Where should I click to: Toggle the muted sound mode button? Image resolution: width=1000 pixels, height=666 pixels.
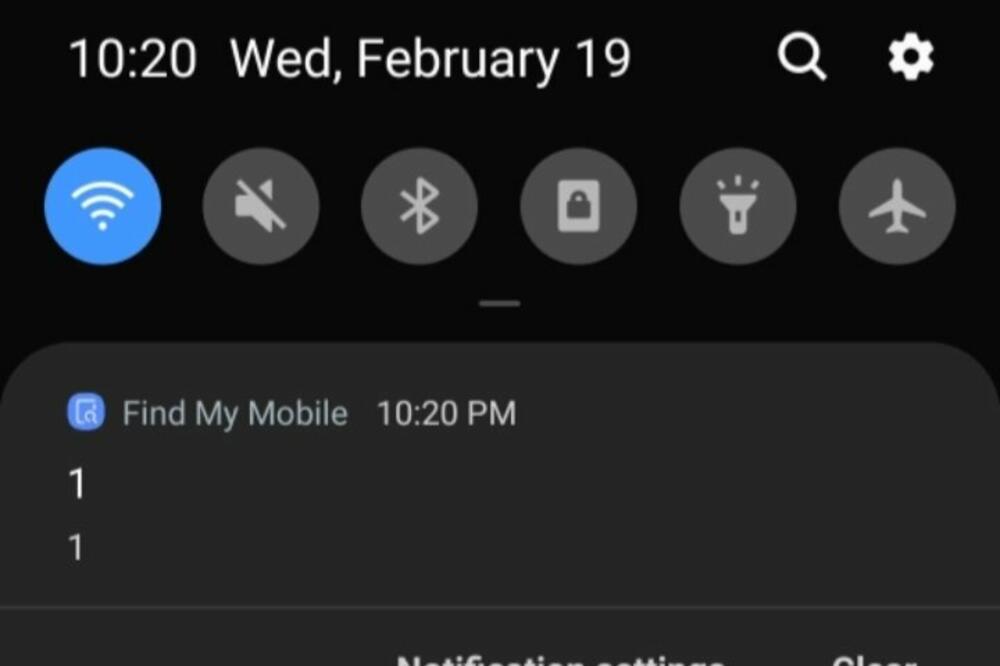pyautogui.click(x=261, y=205)
